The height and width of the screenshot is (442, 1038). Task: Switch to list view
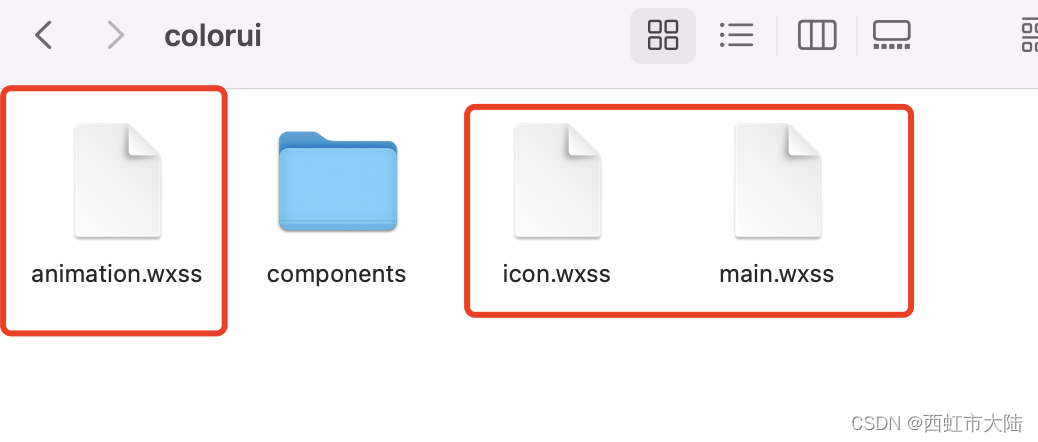pos(736,35)
